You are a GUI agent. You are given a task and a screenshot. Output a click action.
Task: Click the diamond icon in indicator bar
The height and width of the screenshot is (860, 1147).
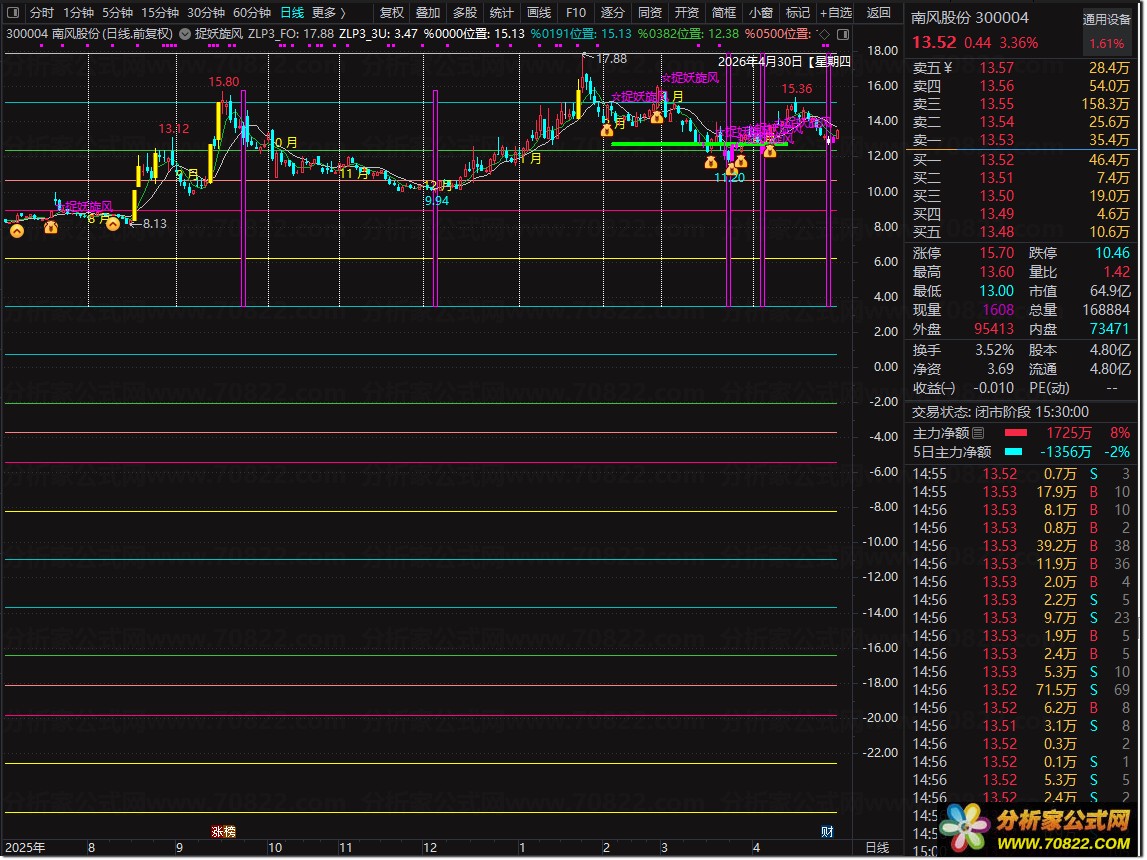824,34
